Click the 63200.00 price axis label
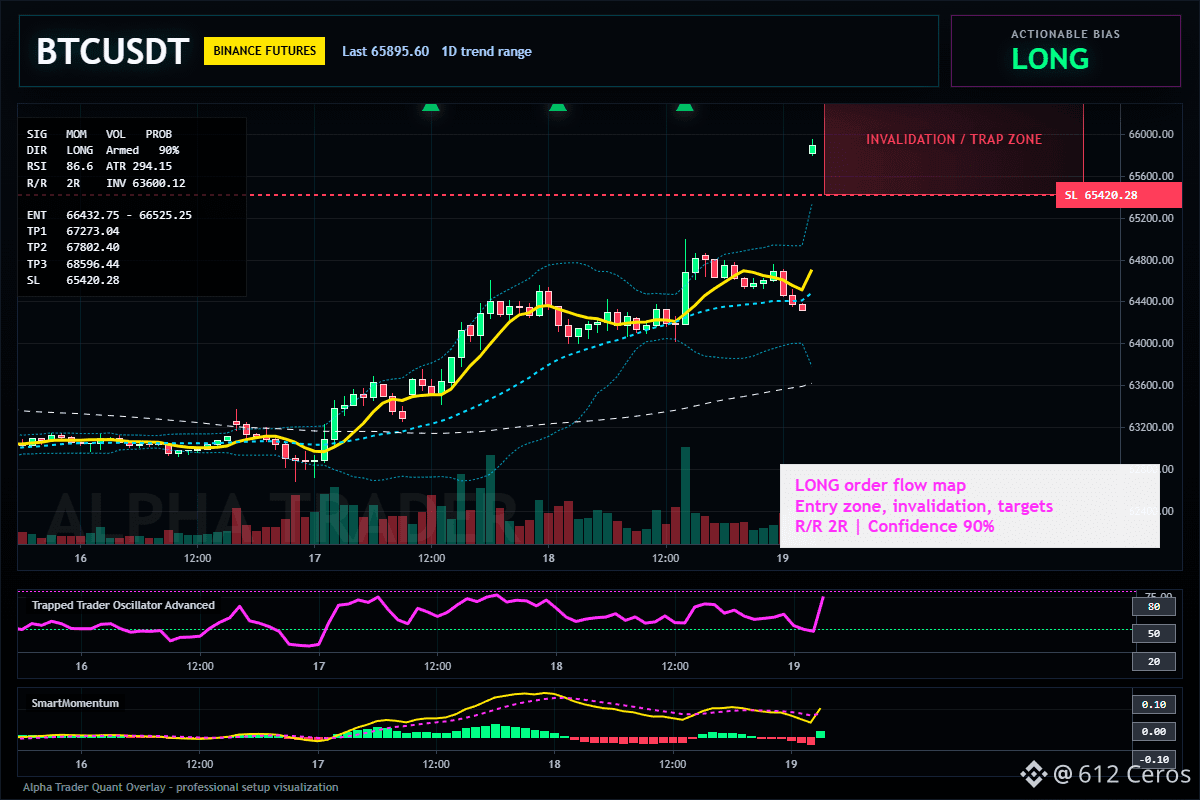 pyautogui.click(x=1151, y=427)
